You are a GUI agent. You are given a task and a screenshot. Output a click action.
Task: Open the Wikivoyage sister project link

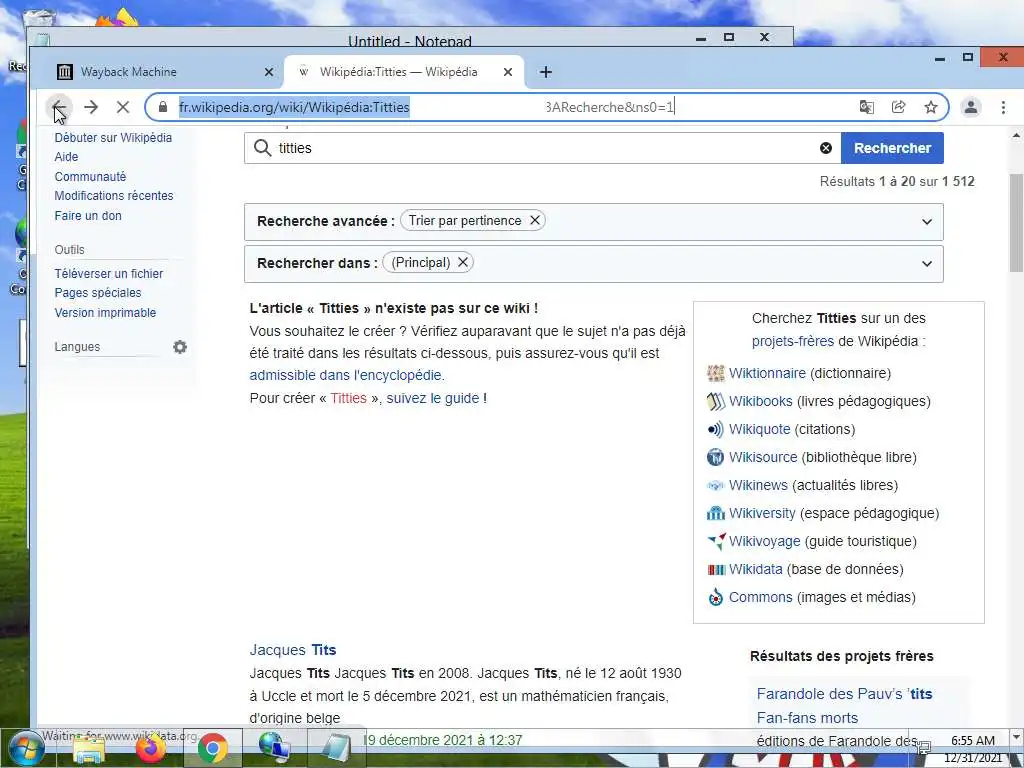click(x=764, y=541)
